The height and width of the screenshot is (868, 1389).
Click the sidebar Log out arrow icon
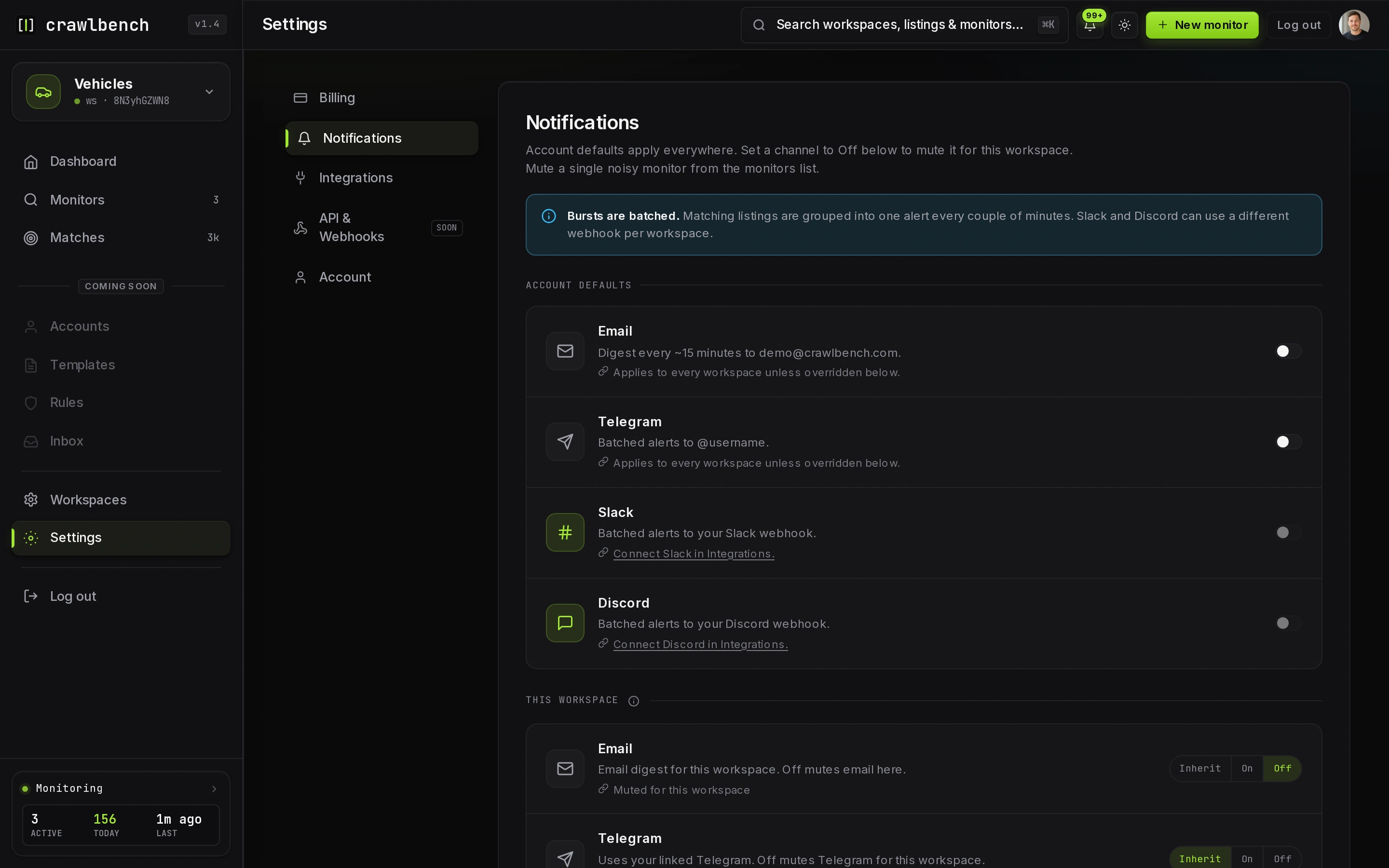[31, 597]
